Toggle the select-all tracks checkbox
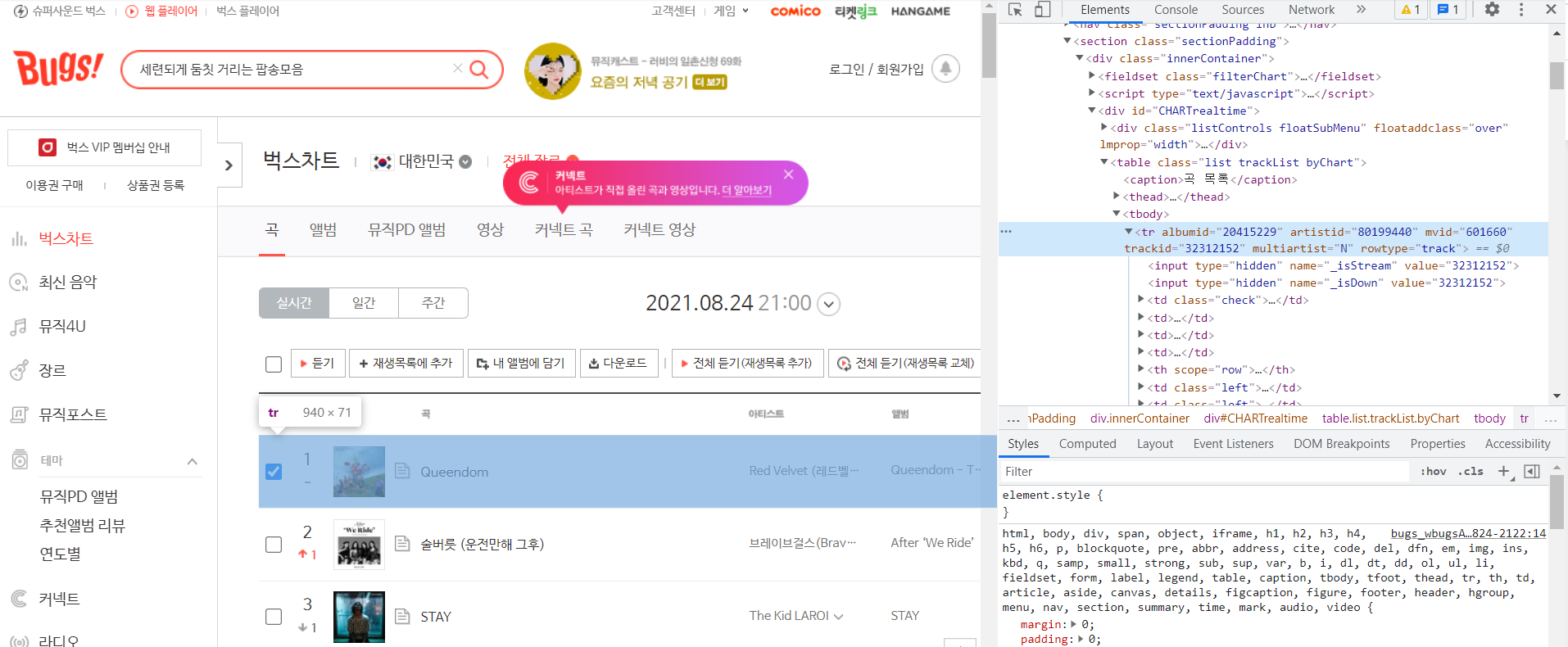1568x647 pixels. coord(274,364)
